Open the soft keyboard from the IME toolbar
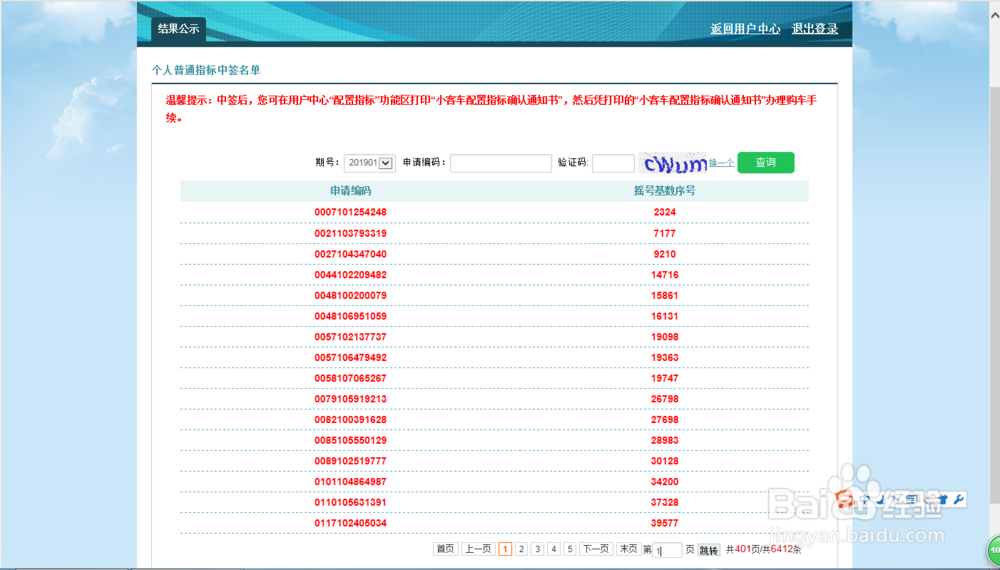The width and height of the screenshot is (1000, 570). click(911, 499)
